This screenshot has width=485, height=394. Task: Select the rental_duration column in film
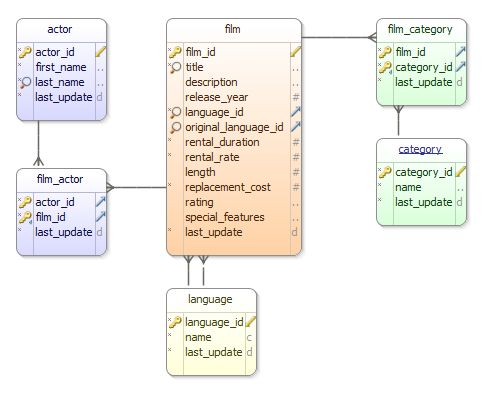[x=222, y=142]
